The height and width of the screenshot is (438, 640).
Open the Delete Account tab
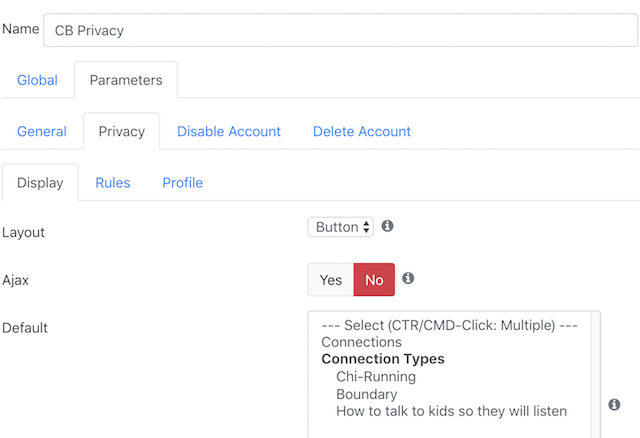pyautogui.click(x=362, y=131)
